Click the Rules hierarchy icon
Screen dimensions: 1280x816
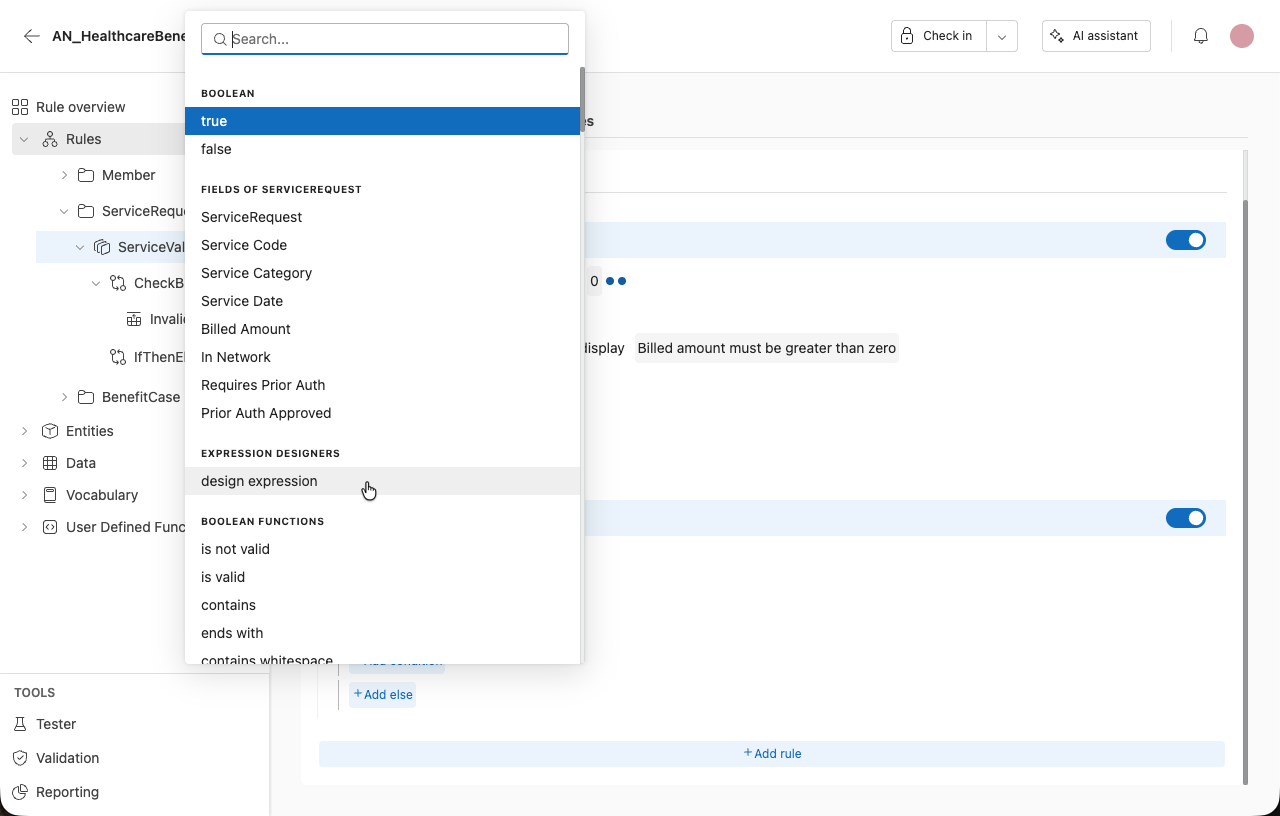point(50,139)
